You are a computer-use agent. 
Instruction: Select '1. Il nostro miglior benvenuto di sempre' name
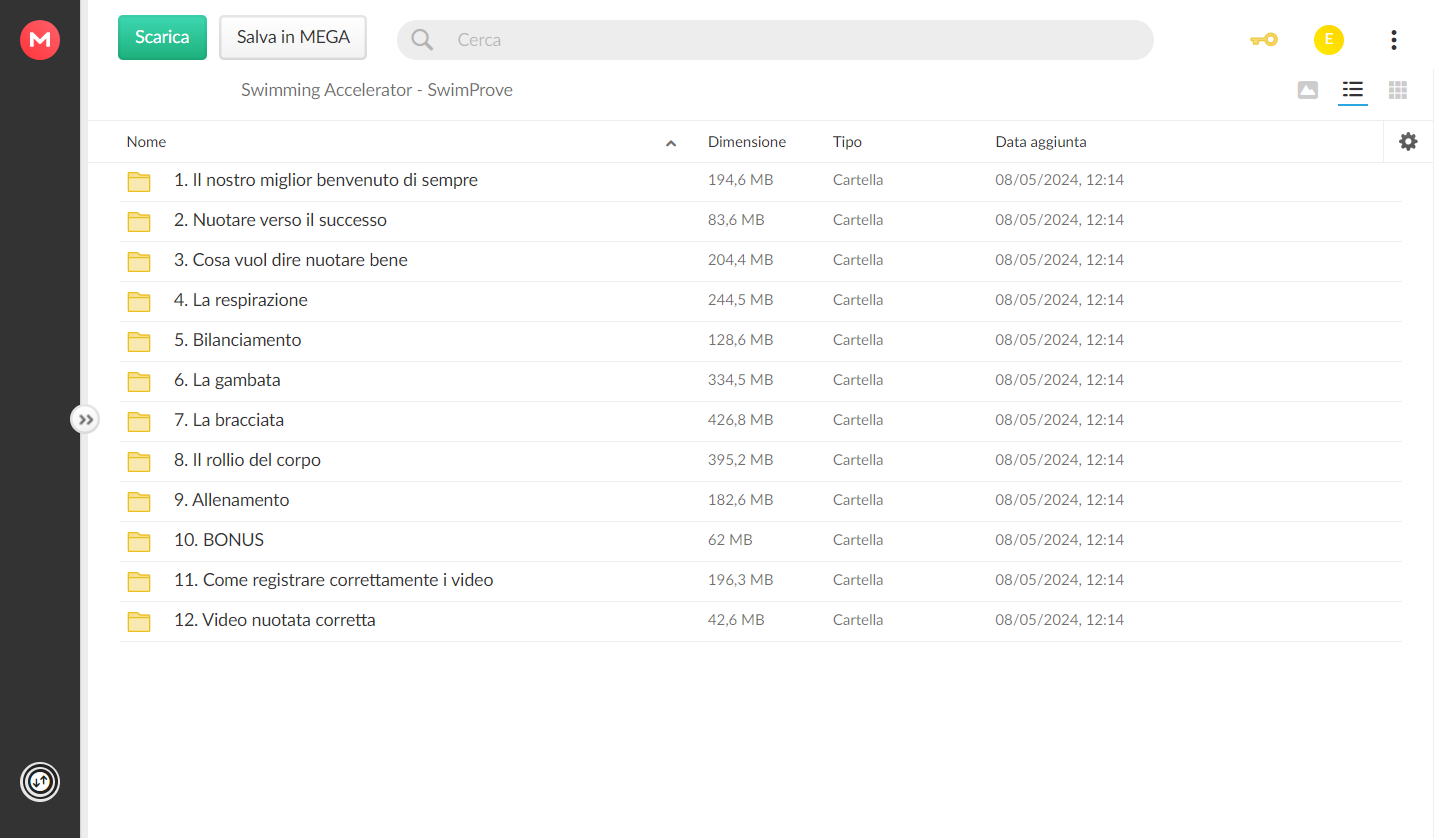pyautogui.click(x=326, y=180)
